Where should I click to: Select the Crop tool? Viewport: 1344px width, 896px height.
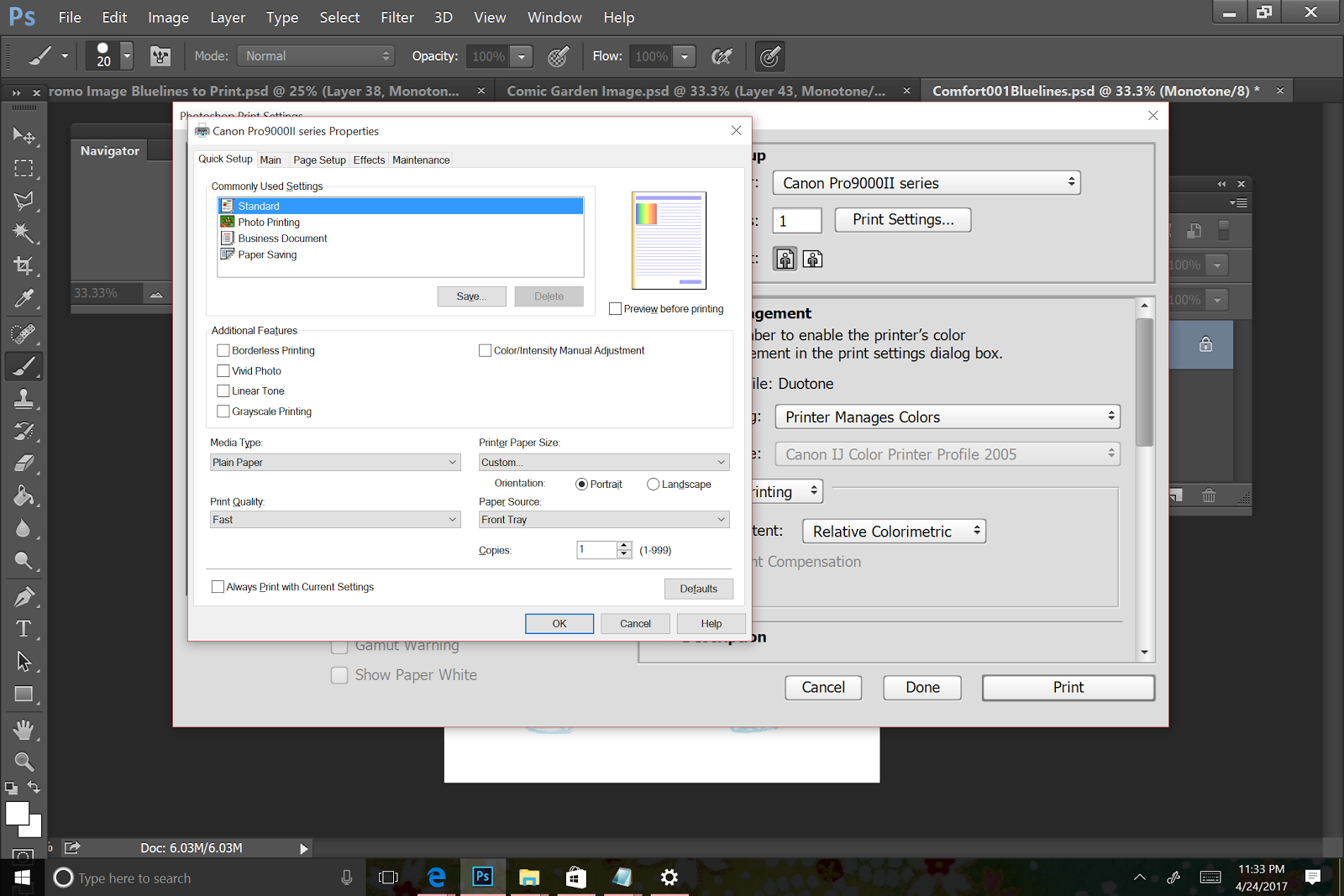tap(24, 265)
